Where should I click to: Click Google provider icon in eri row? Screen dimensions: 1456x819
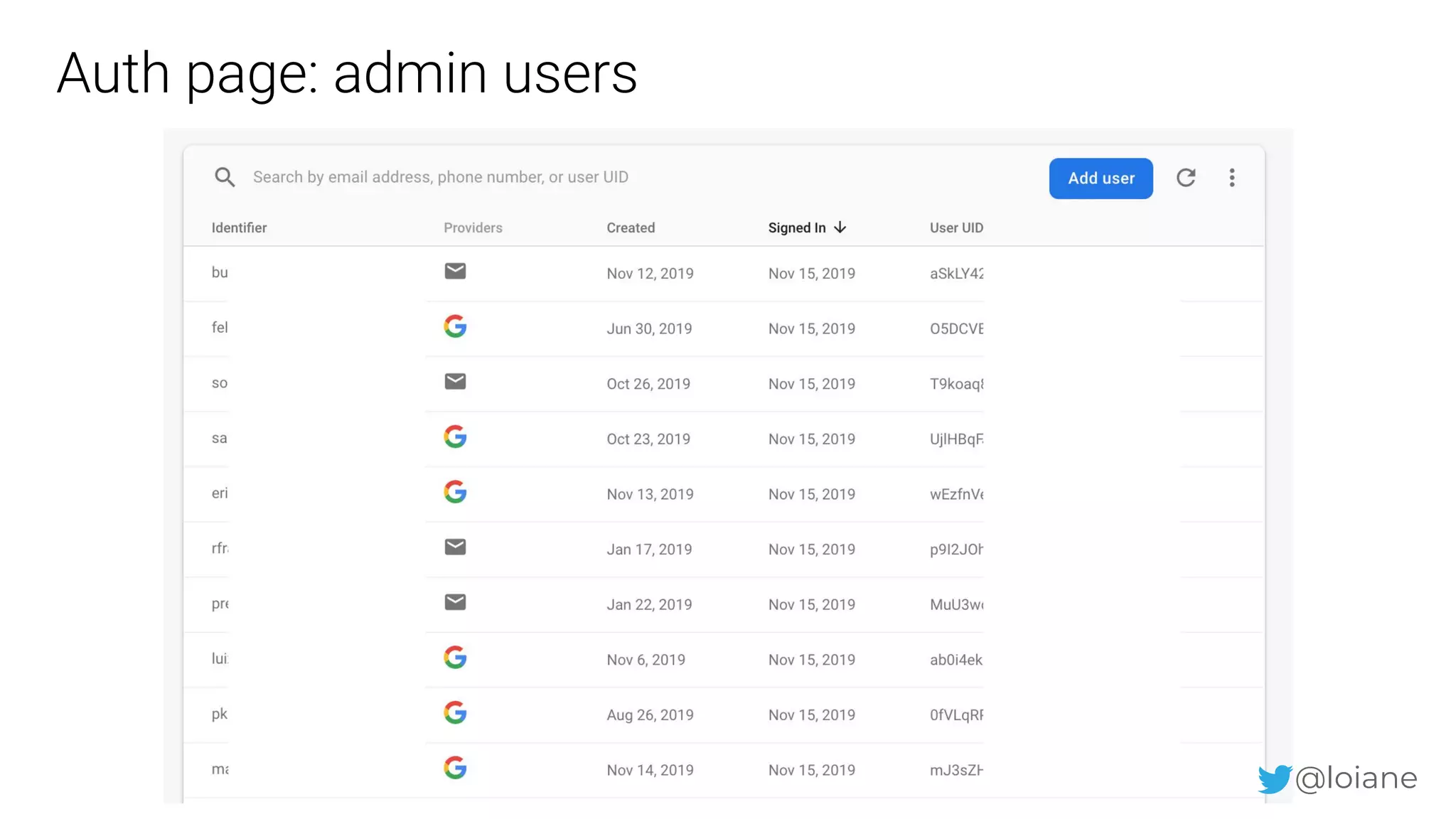coord(455,492)
